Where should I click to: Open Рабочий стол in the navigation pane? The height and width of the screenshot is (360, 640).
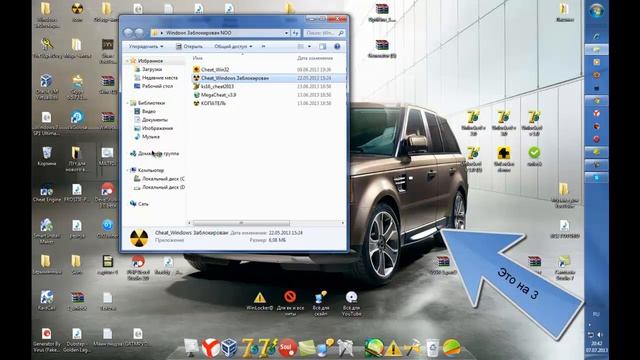click(157, 86)
